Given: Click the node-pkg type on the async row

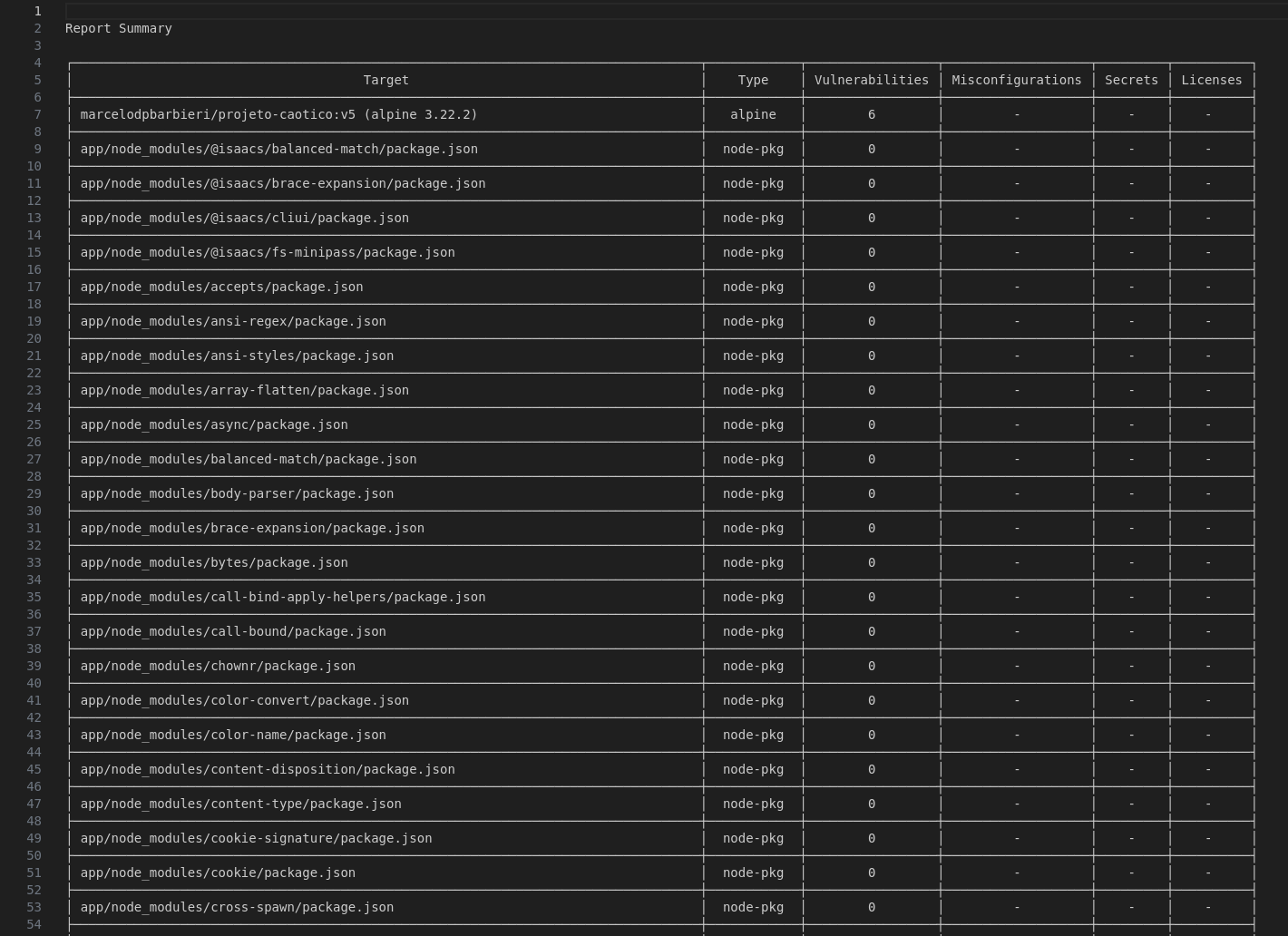Looking at the screenshot, I should 753,424.
